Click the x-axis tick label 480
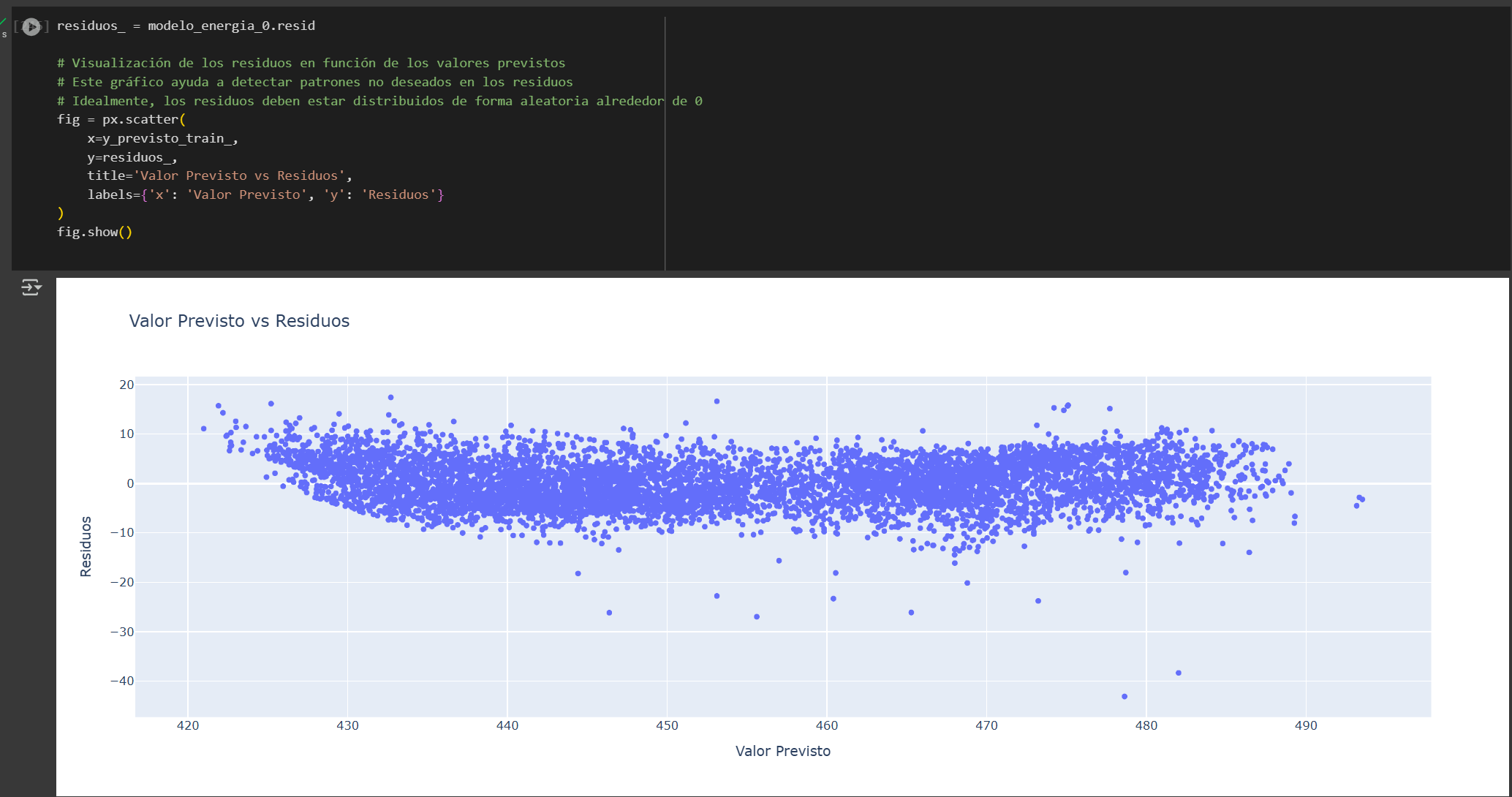The height and width of the screenshot is (797, 1512). 1146,725
